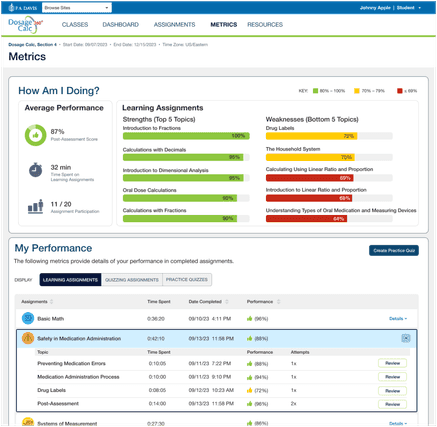The image size is (437, 427).
Task: Click thumbs-up icon in Basic Math row
Action: click(249, 319)
